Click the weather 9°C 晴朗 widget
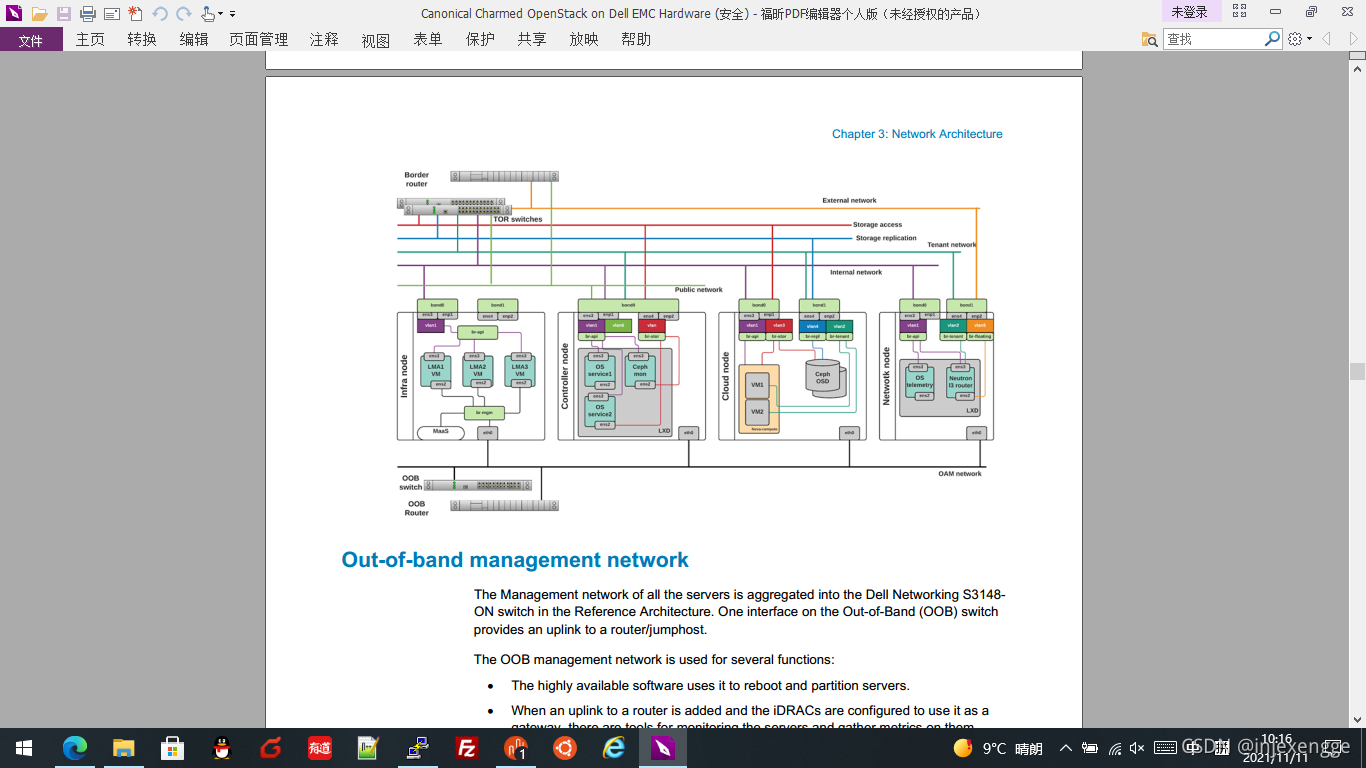 [x=998, y=748]
